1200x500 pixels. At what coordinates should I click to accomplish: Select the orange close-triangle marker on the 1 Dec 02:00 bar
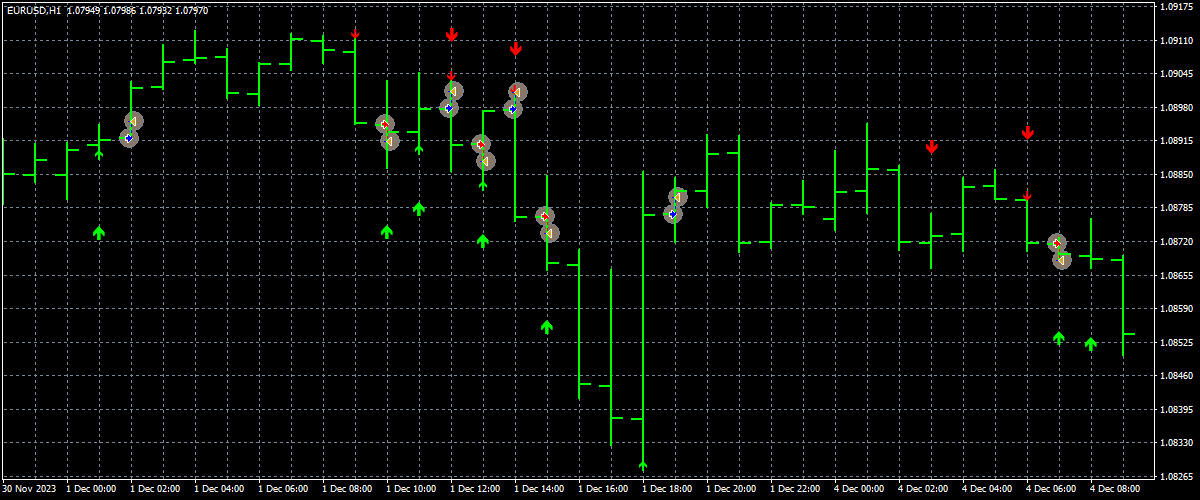[134, 121]
